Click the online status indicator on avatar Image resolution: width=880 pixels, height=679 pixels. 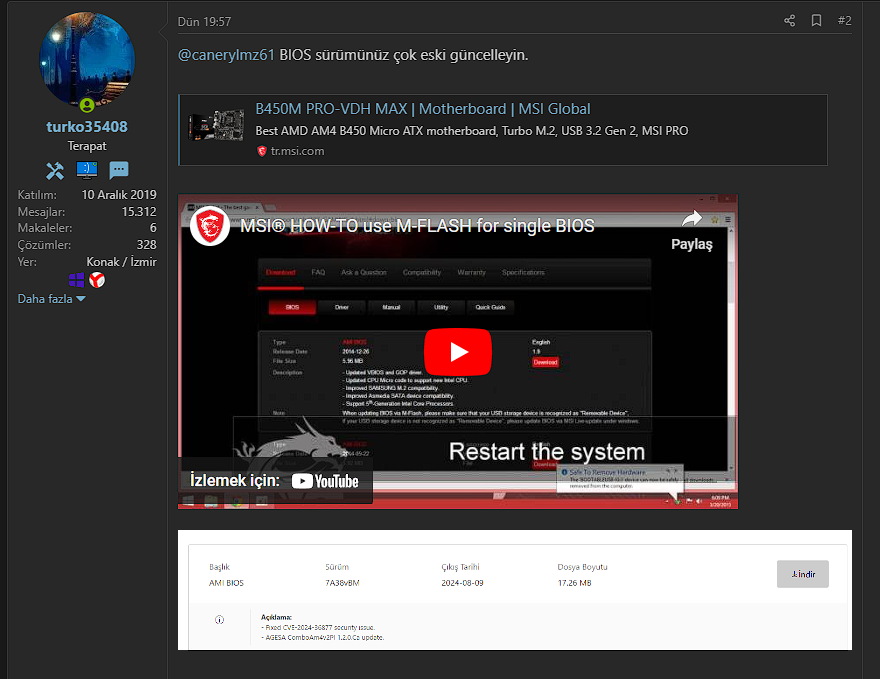(x=87, y=105)
